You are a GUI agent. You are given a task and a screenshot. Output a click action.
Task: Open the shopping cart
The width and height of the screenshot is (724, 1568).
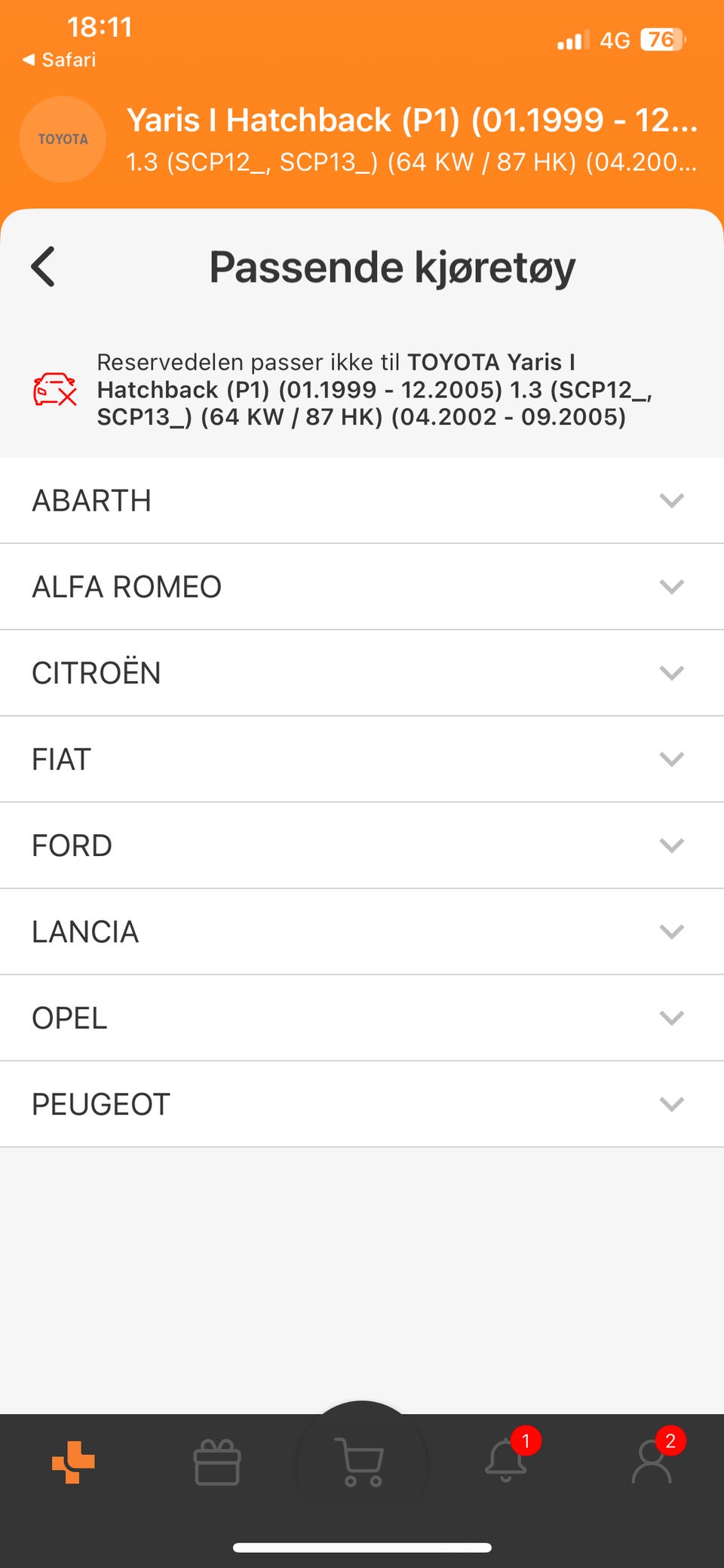361,1462
